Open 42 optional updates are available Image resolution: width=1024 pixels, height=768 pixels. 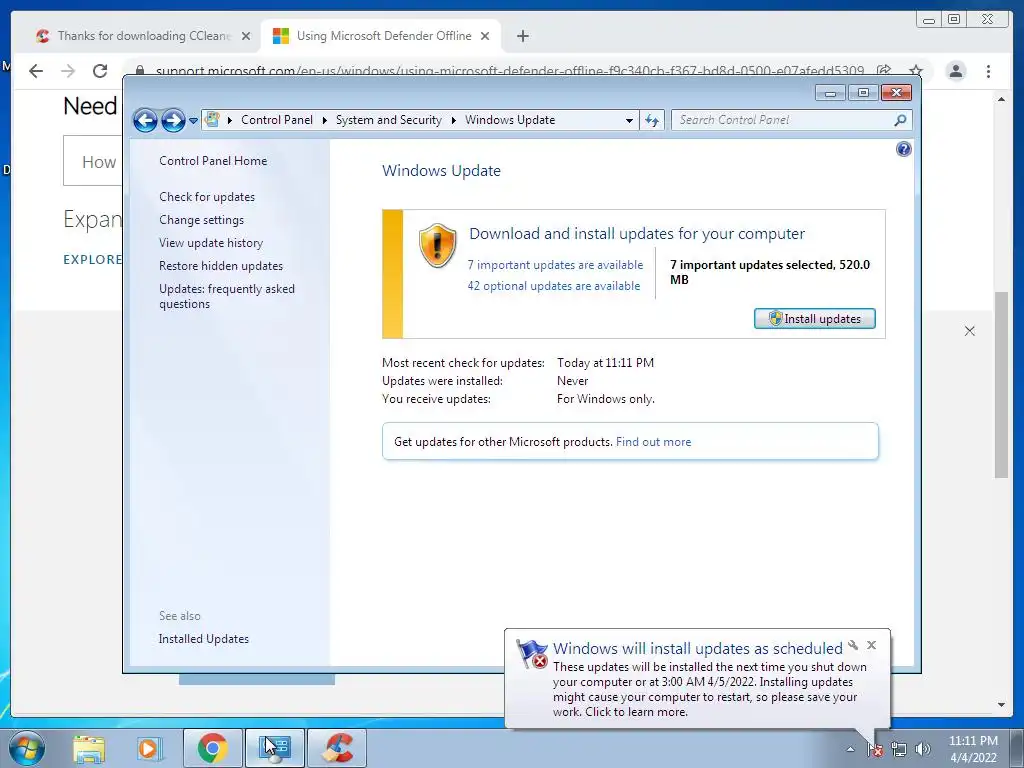554,285
